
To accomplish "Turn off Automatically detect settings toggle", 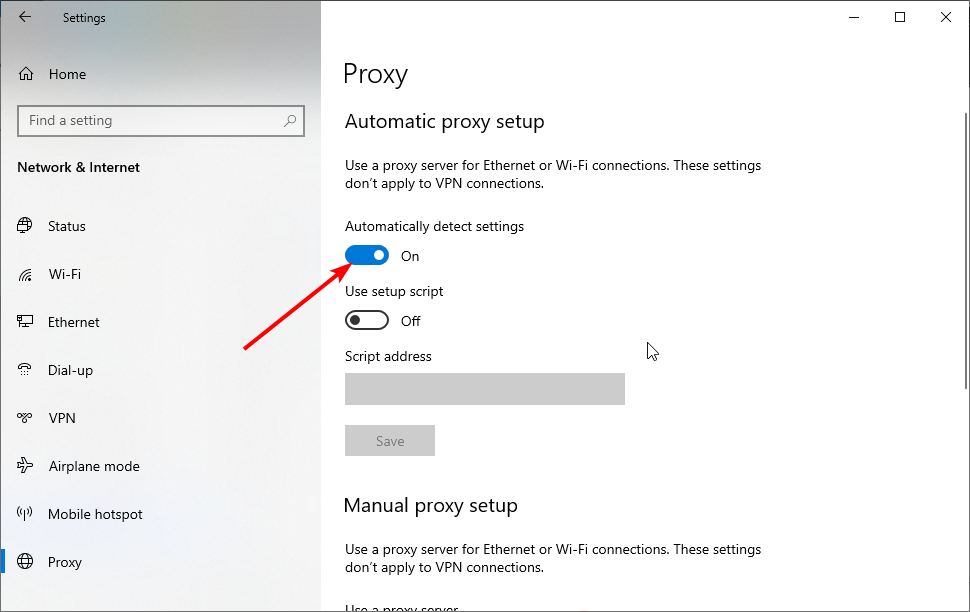I will click(367, 255).
